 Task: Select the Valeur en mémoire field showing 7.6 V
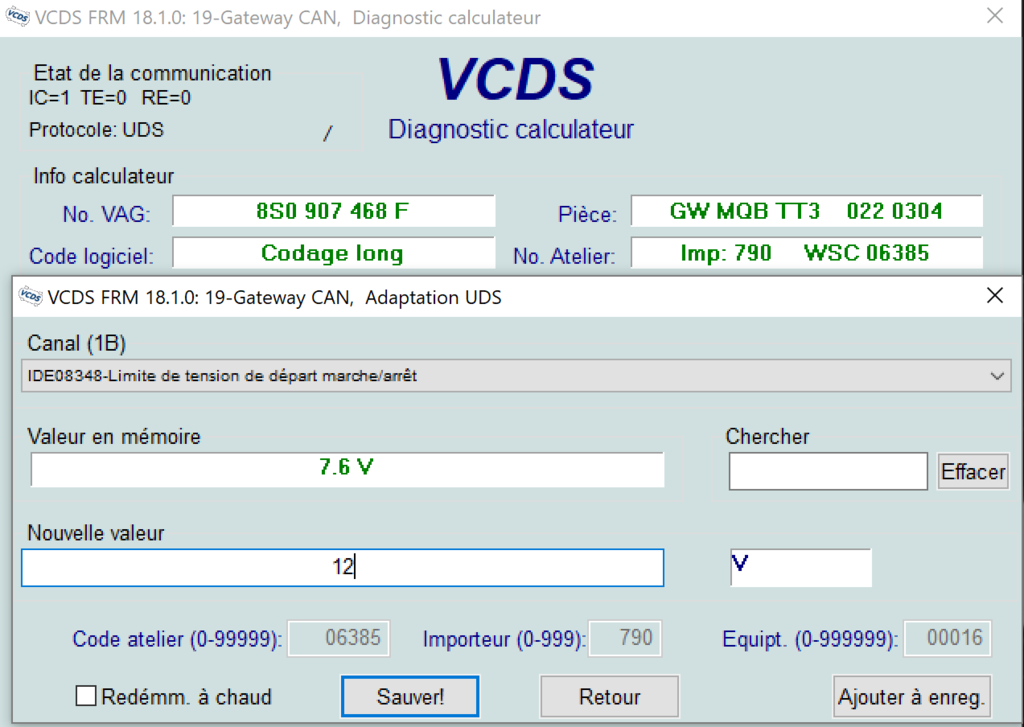(x=346, y=468)
